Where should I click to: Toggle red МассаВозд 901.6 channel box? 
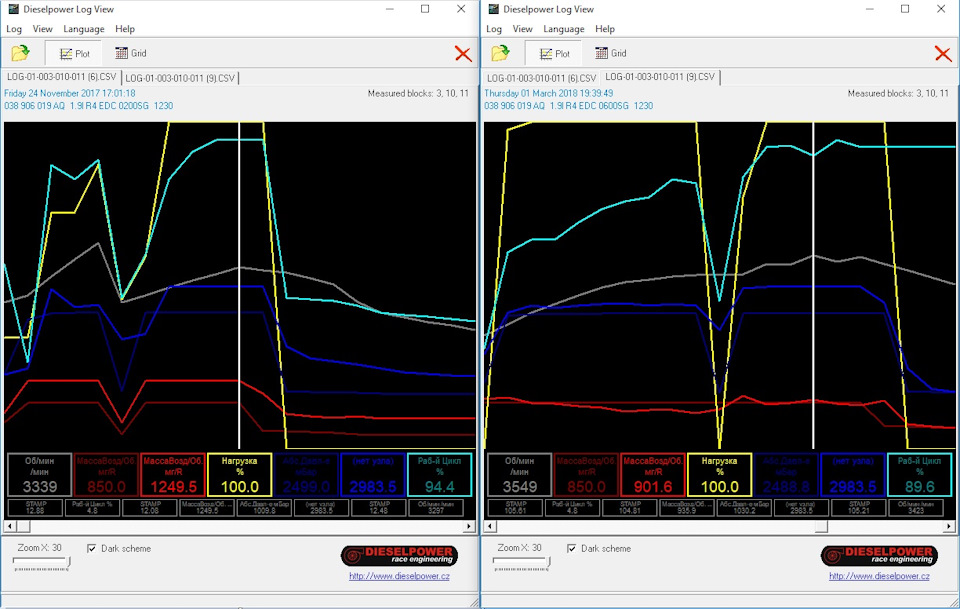click(653, 474)
